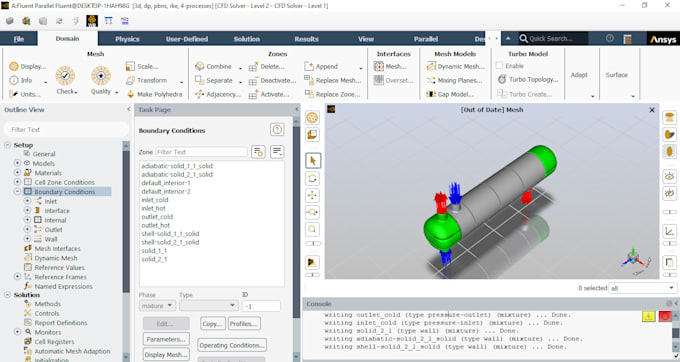Expand Cell Zone Conditions node
Screen dimensions: 680x362
click(x=17, y=182)
